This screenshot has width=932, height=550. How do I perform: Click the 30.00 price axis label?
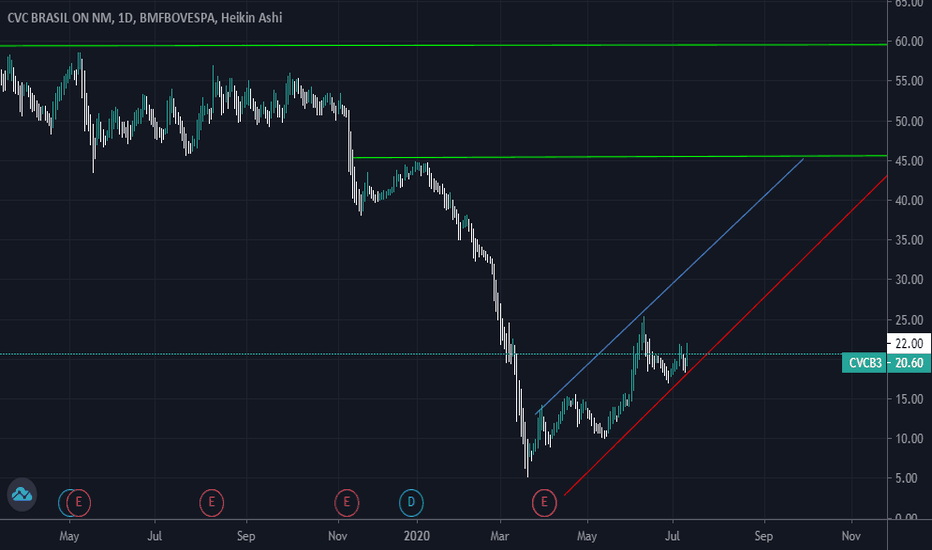(909, 279)
